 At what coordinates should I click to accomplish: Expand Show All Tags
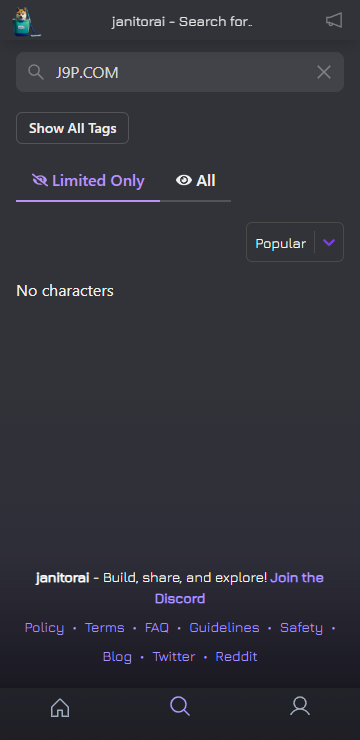(x=72, y=128)
